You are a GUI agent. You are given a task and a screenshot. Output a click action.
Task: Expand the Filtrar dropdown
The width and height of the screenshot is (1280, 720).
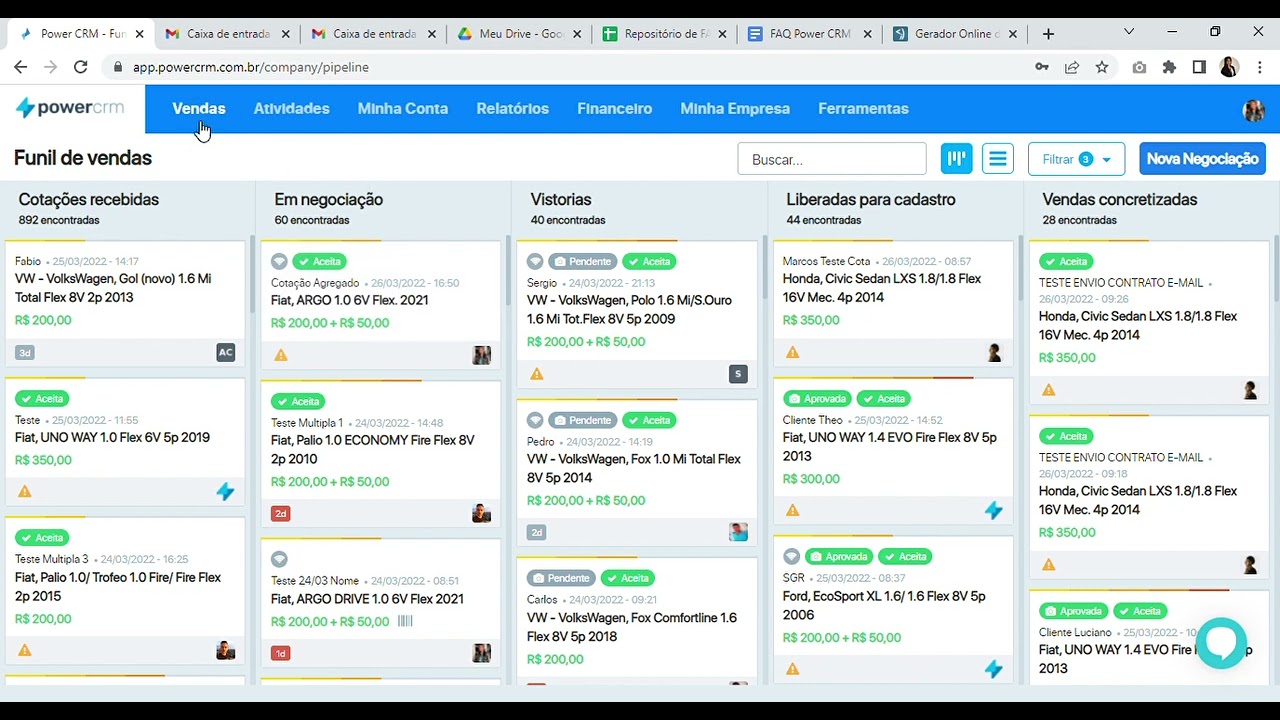click(x=1076, y=159)
